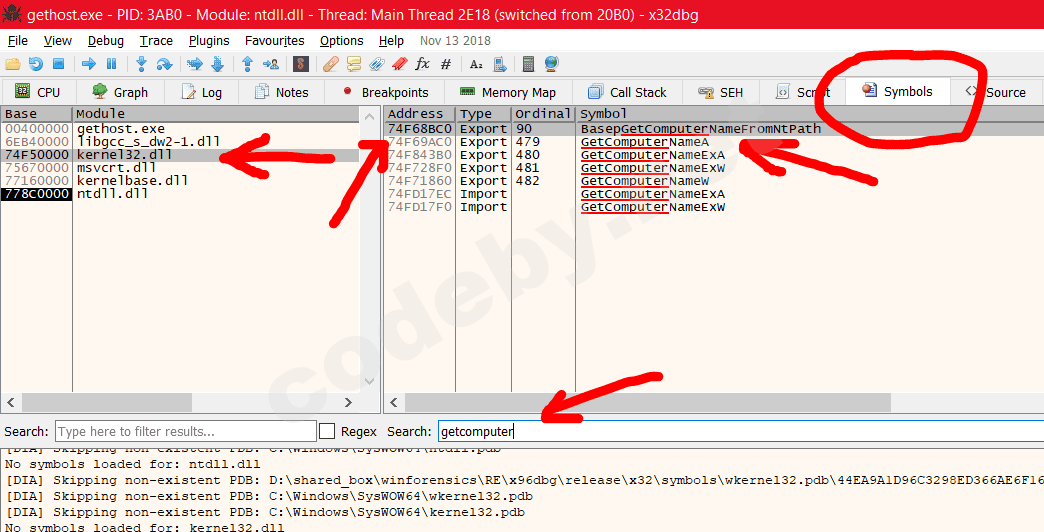The width and height of the screenshot is (1044, 532).
Task: Click module list horizontal scrollbar left arrow
Action: pyautogui.click(x=11, y=402)
